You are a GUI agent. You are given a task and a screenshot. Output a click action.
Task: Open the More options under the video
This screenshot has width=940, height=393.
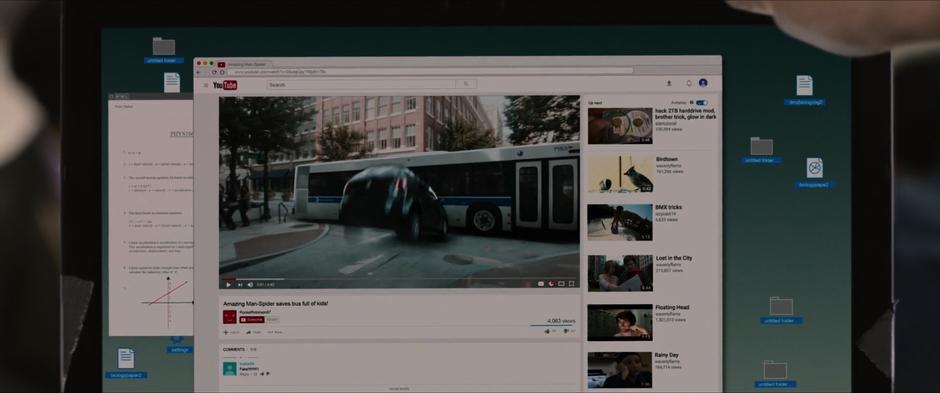tap(275, 332)
